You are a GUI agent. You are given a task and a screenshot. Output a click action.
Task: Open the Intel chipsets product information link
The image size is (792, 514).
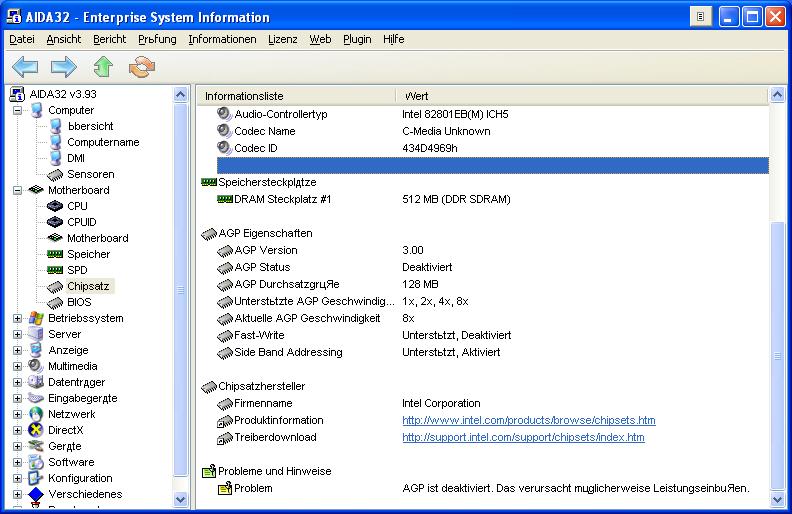pyautogui.click(x=529, y=420)
